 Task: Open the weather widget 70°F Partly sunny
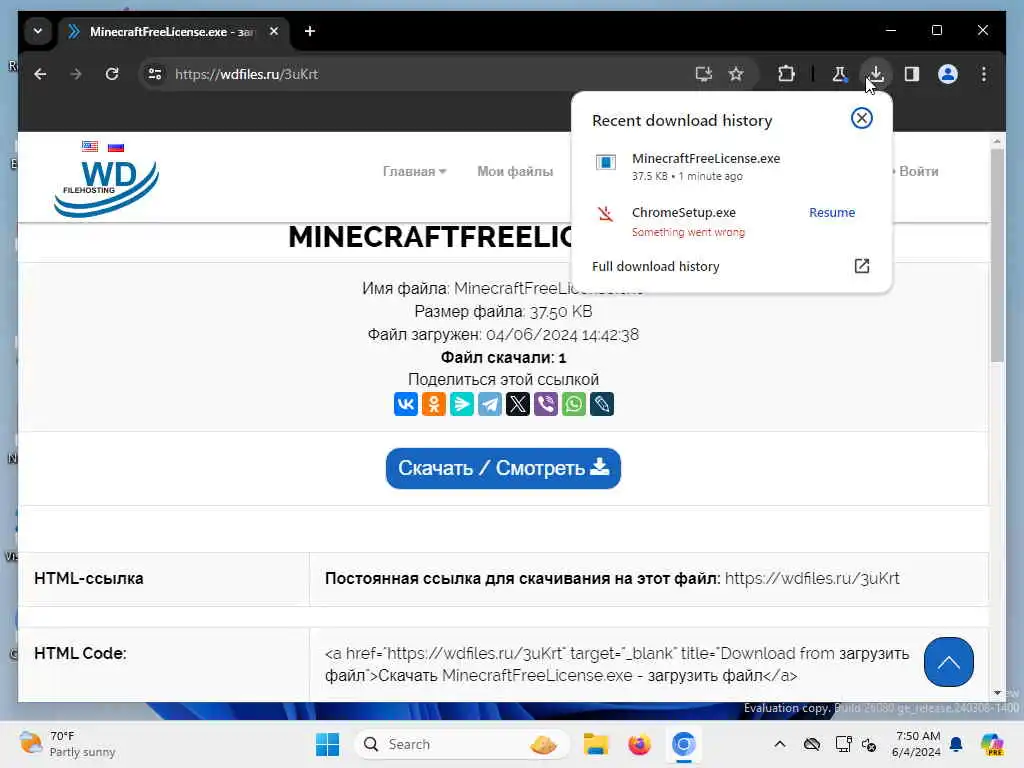pos(67,744)
